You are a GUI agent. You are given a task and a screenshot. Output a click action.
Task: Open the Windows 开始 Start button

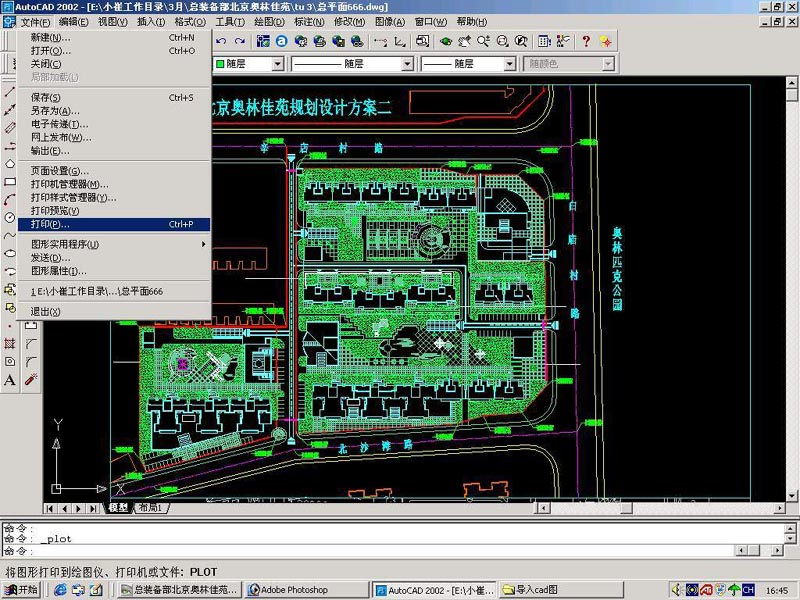click(21, 590)
